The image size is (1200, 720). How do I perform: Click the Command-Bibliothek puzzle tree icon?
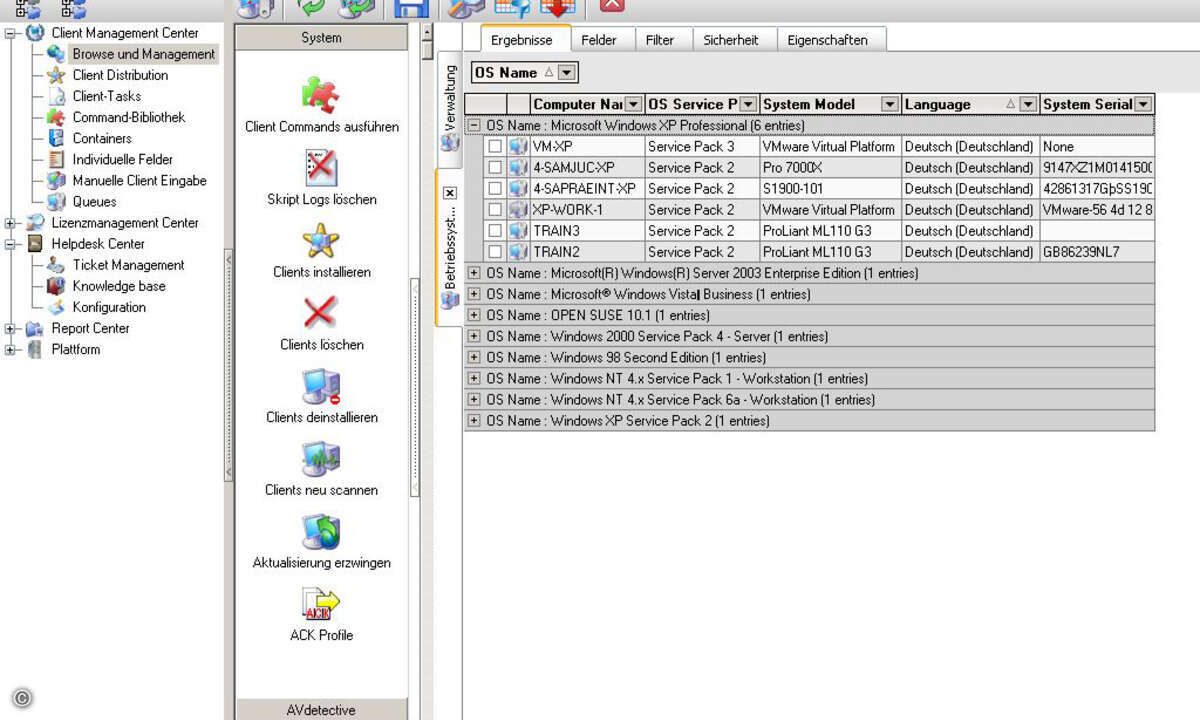tap(56, 117)
